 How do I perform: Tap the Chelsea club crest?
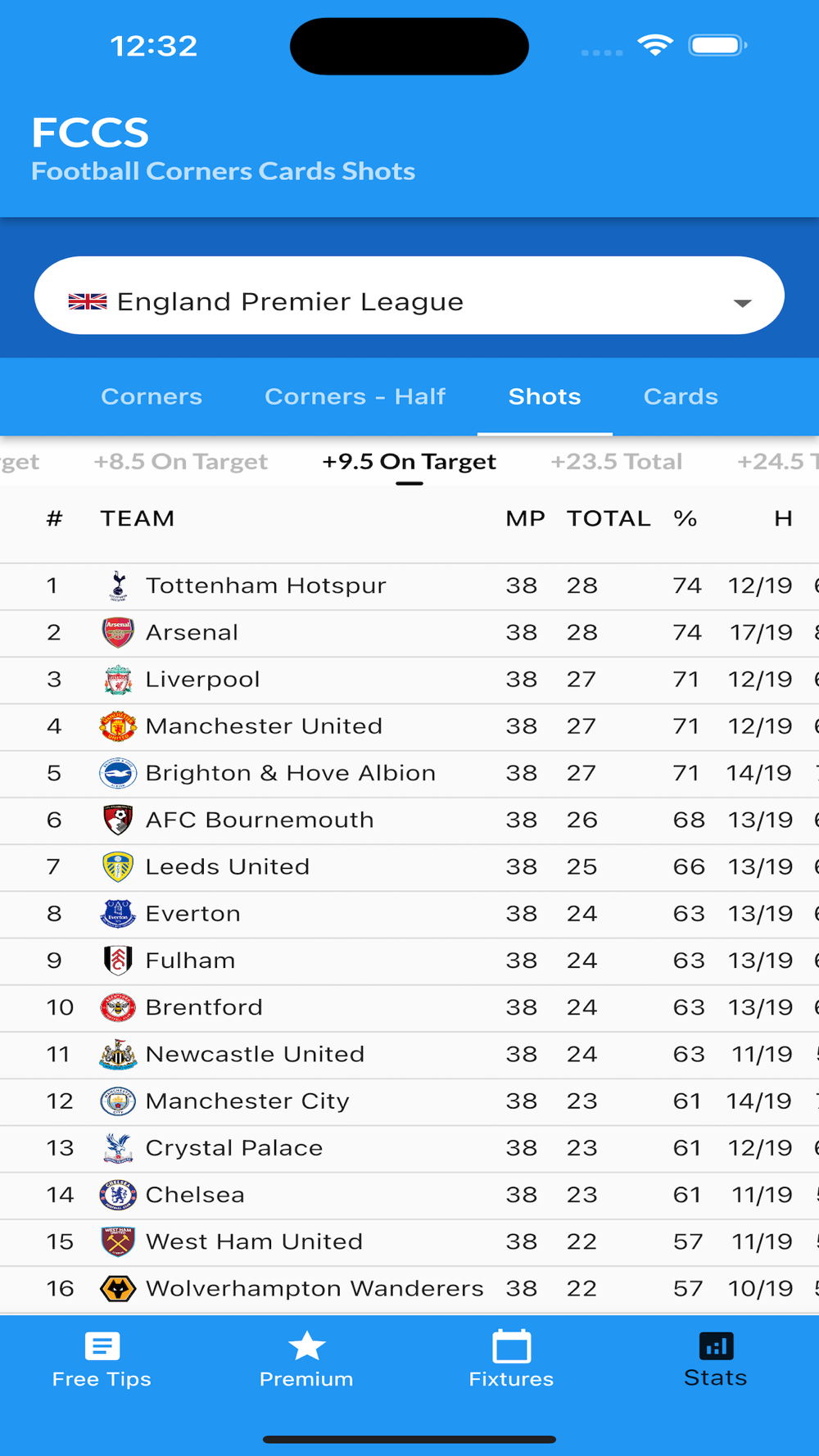pyautogui.click(x=118, y=1195)
